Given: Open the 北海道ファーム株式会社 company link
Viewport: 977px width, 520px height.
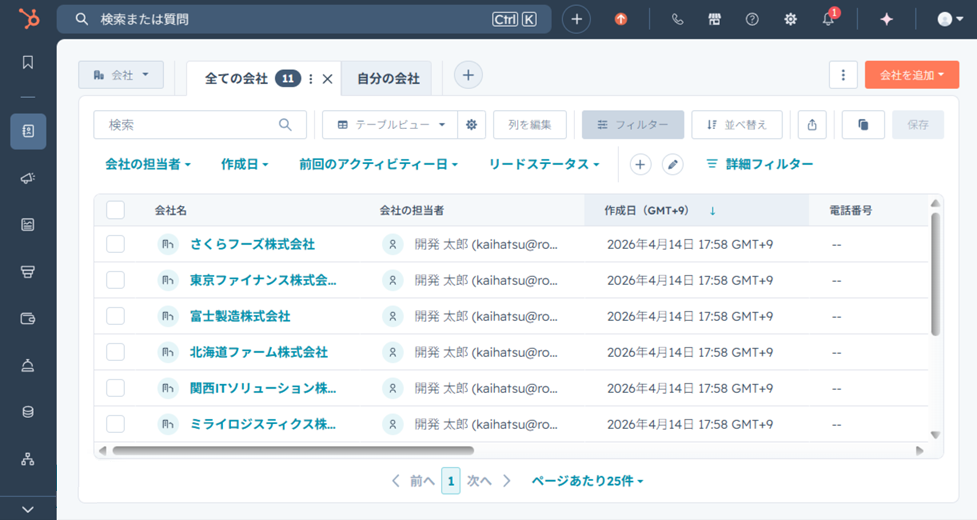Looking at the screenshot, I should 259,352.
